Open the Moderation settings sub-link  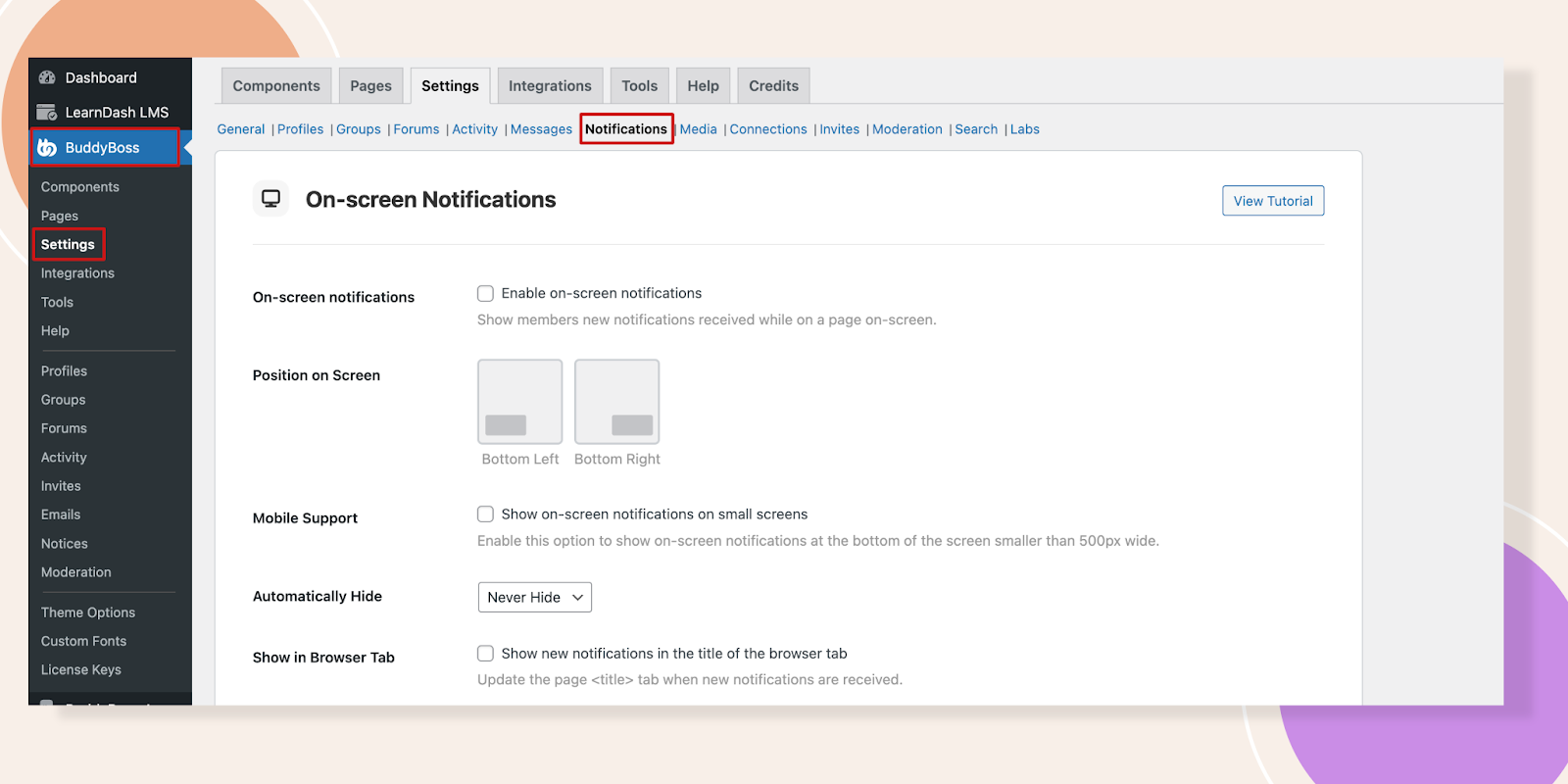point(906,129)
